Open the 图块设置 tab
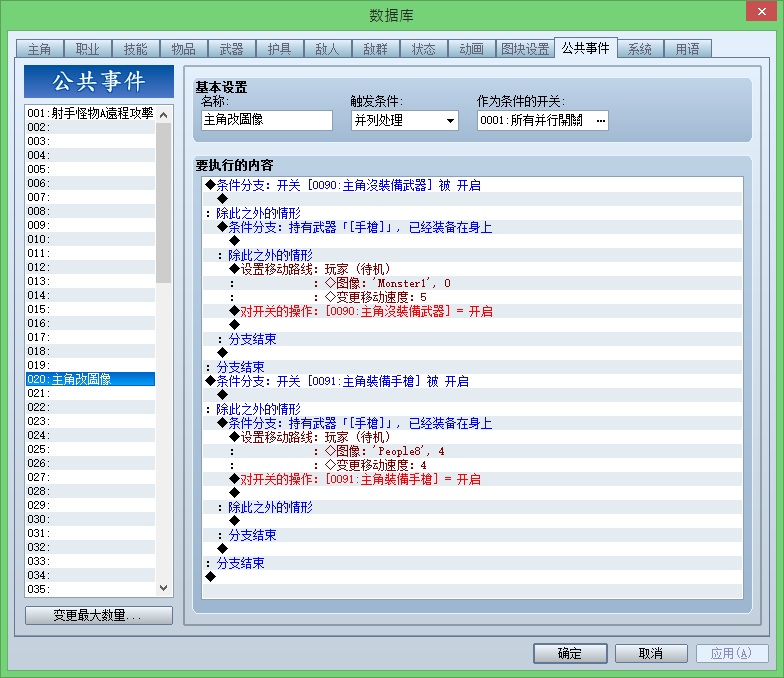Viewport: 784px width, 678px height. coord(525,49)
